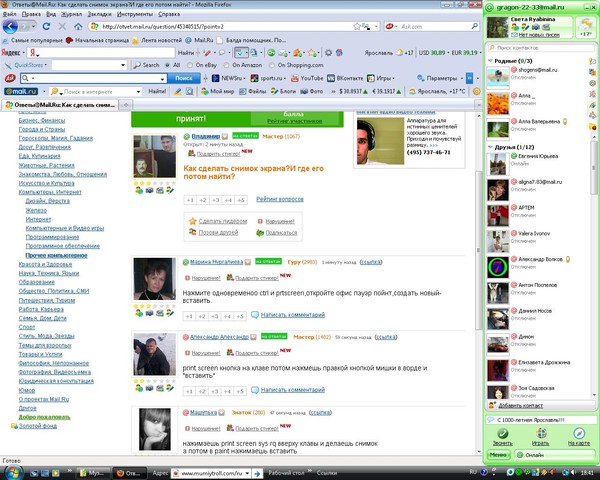The height and width of the screenshot is (480, 600).
Task: Click the Играть games icon in Agent
Action: point(541,434)
